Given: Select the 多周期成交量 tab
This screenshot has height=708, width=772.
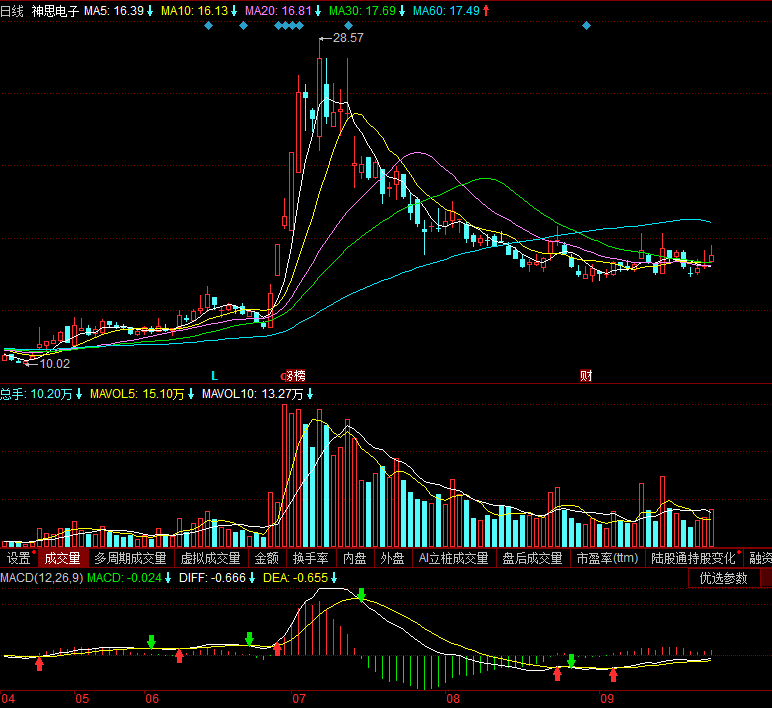Looking at the screenshot, I should coord(131,559).
